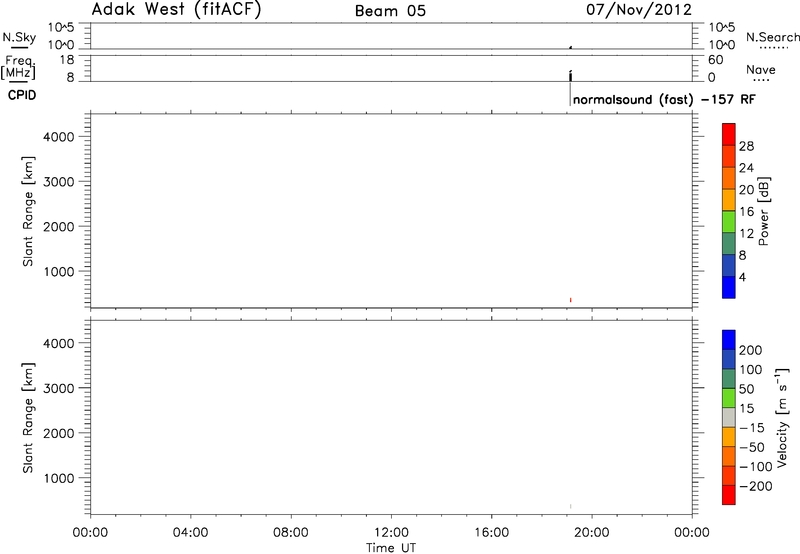Click 'Slant Range [km]' label of Velocity panel
Image resolution: width=800 pixels, height=554 pixels.
click(28, 418)
